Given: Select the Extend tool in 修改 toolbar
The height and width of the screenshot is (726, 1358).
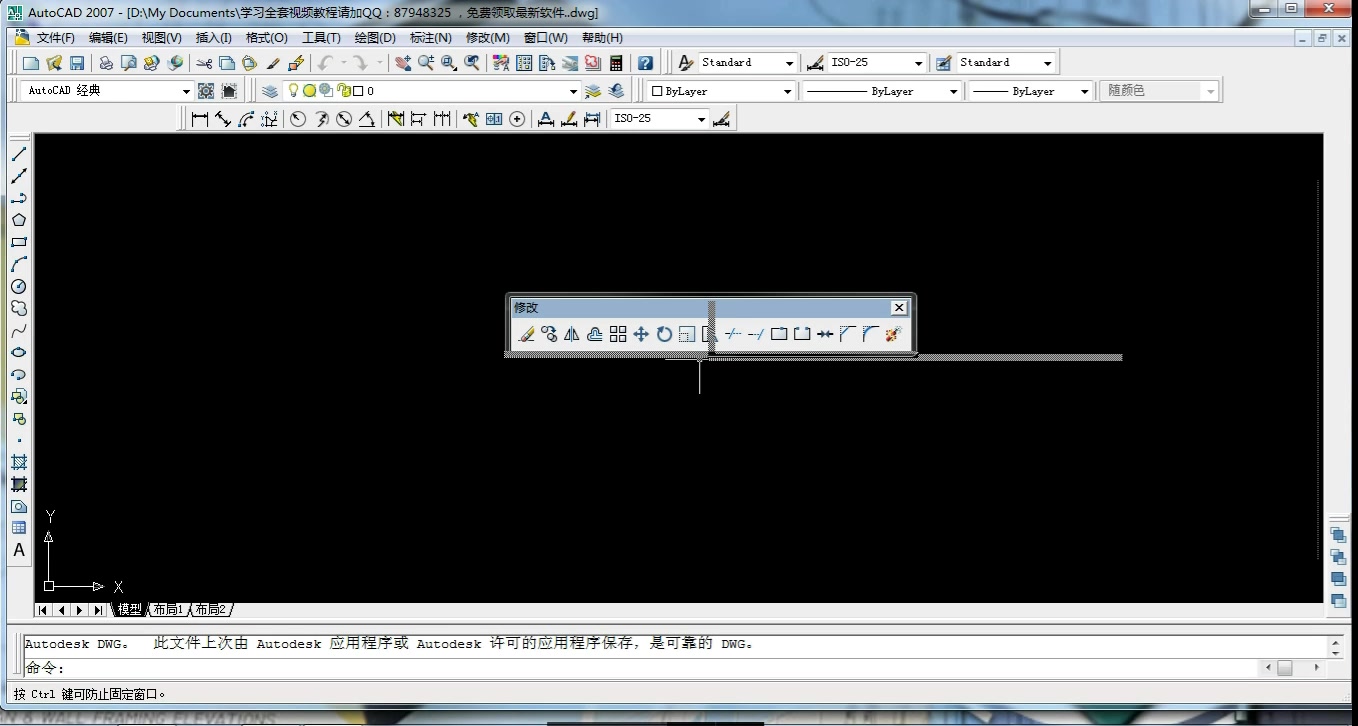Looking at the screenshot, I should tap(756, 335).
